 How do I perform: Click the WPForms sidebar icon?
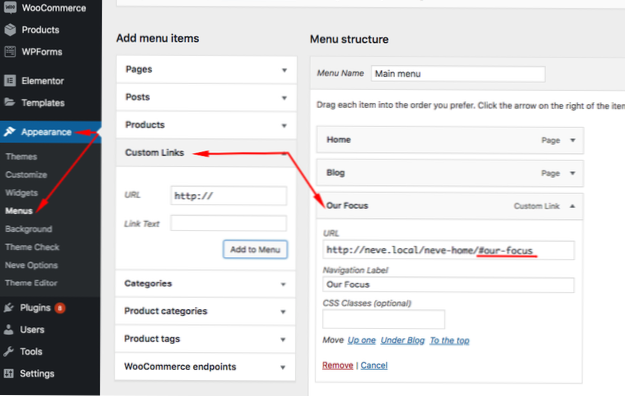[10, 51]
